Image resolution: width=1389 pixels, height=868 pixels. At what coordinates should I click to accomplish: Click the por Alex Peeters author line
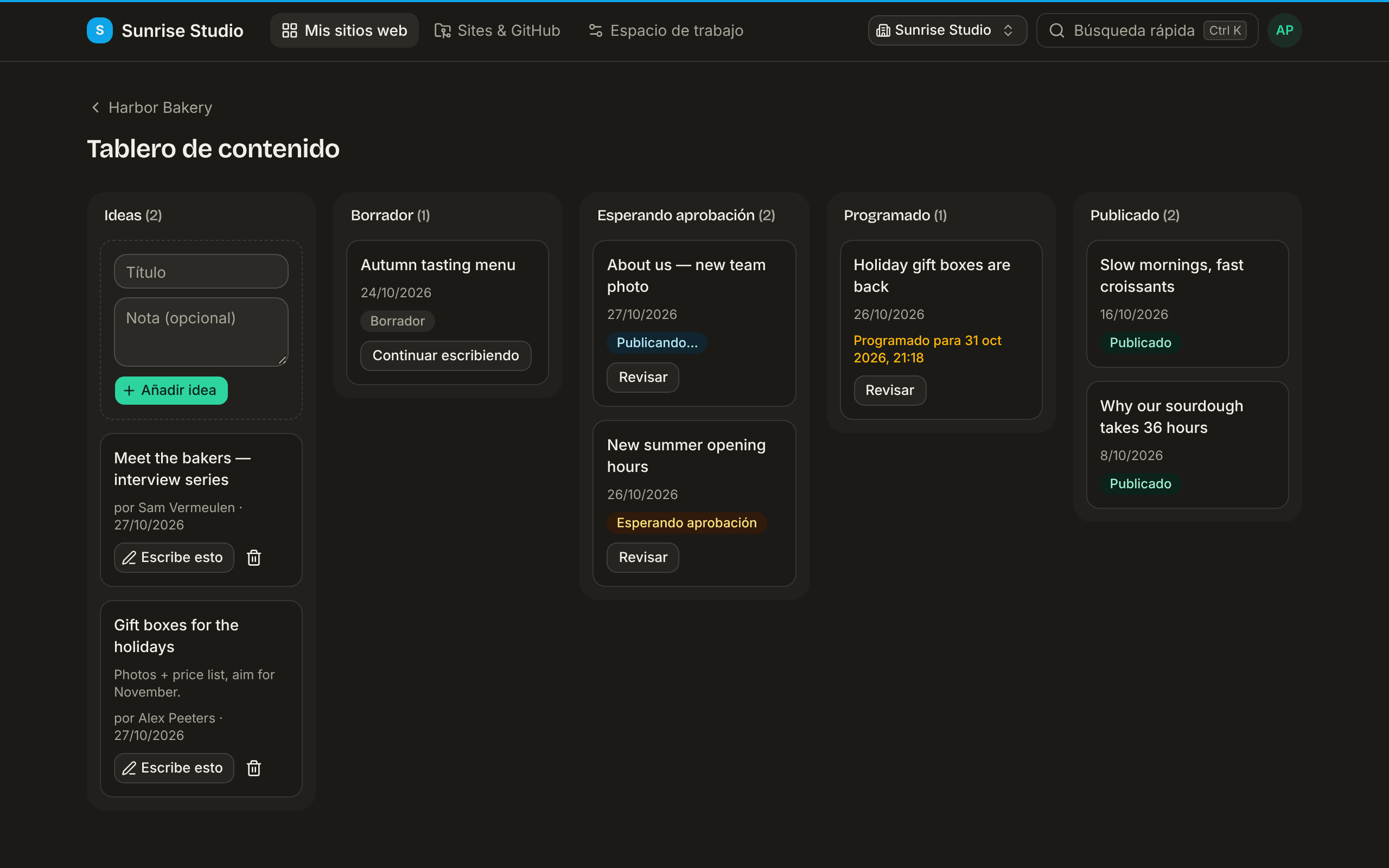pyautogui.click(x=168, y=727)
